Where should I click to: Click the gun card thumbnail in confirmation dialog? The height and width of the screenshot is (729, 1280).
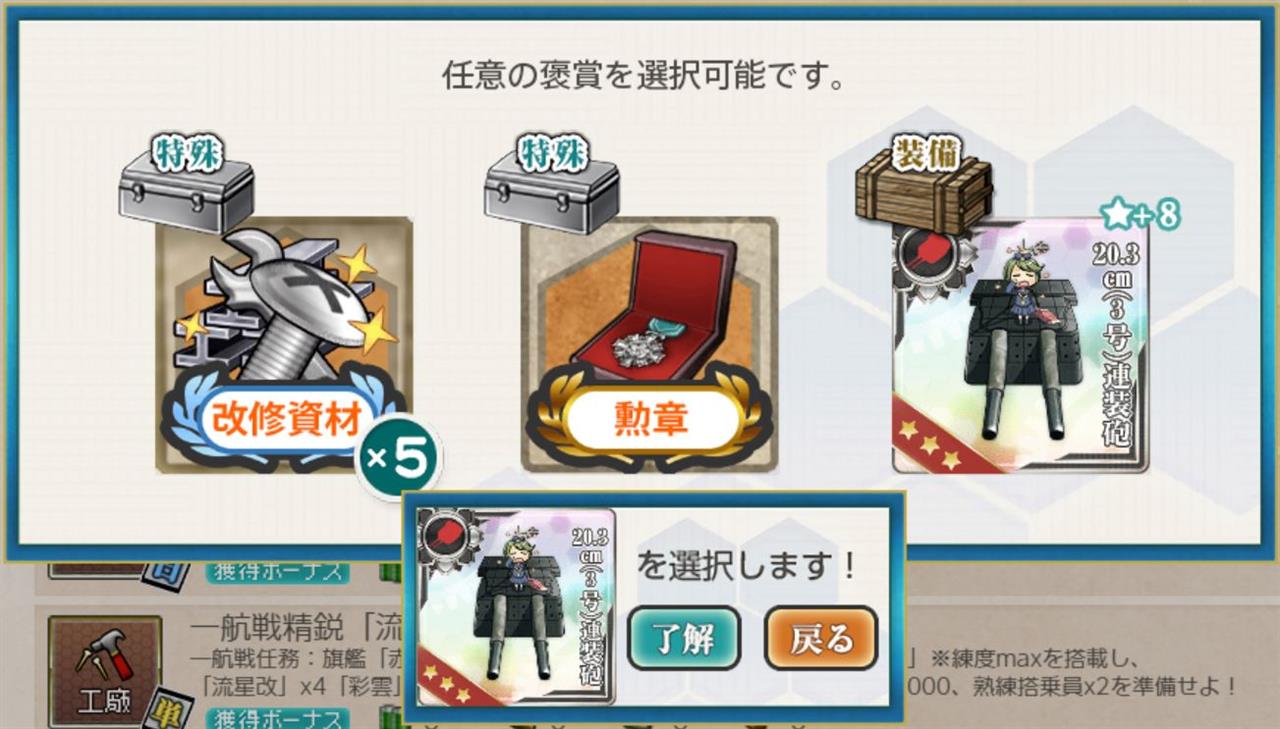coord(517,607)
